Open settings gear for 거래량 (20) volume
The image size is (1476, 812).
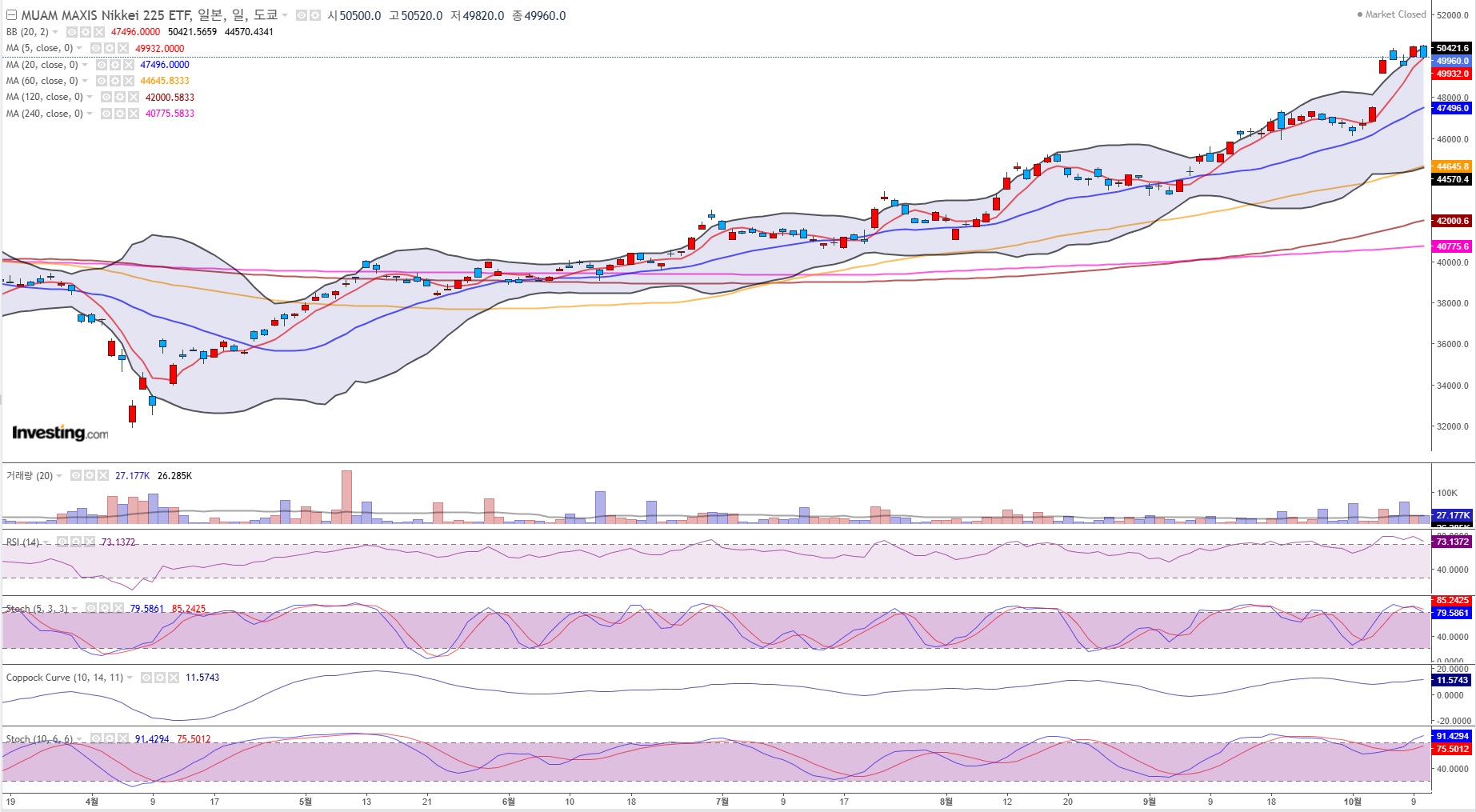(89, 475)
